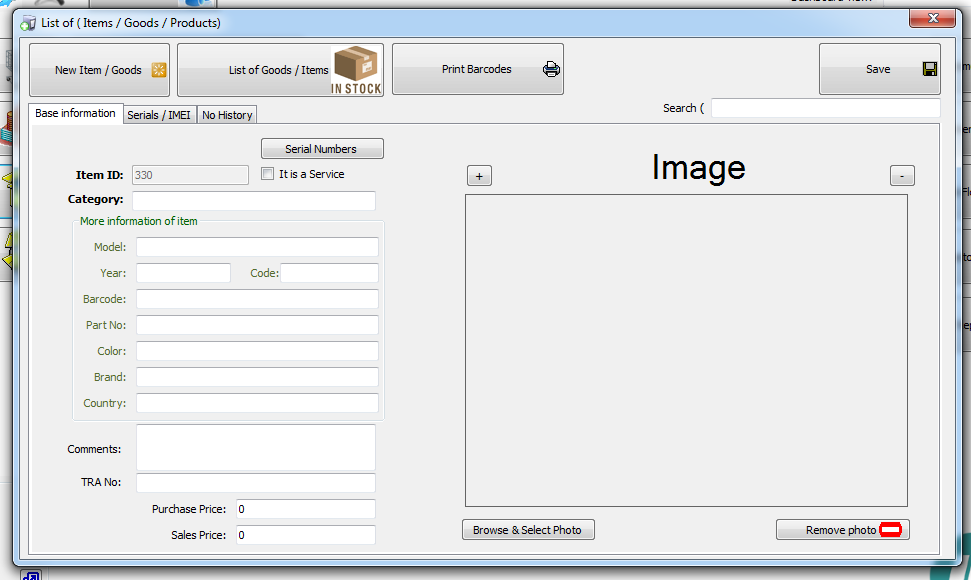This screenshot has height=580, width=971.
Task: Click into the Category field
Action: 254,201
